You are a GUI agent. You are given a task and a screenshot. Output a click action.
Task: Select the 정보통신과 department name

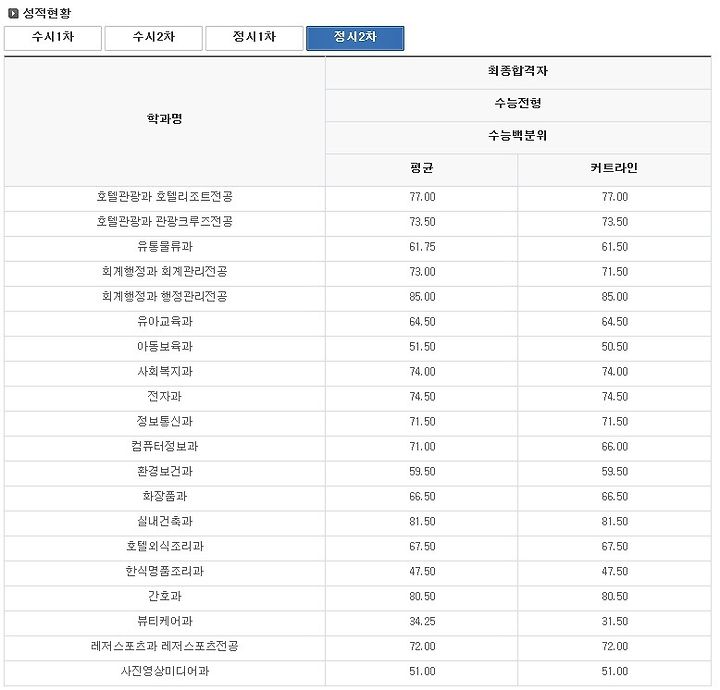pos(164,421)
